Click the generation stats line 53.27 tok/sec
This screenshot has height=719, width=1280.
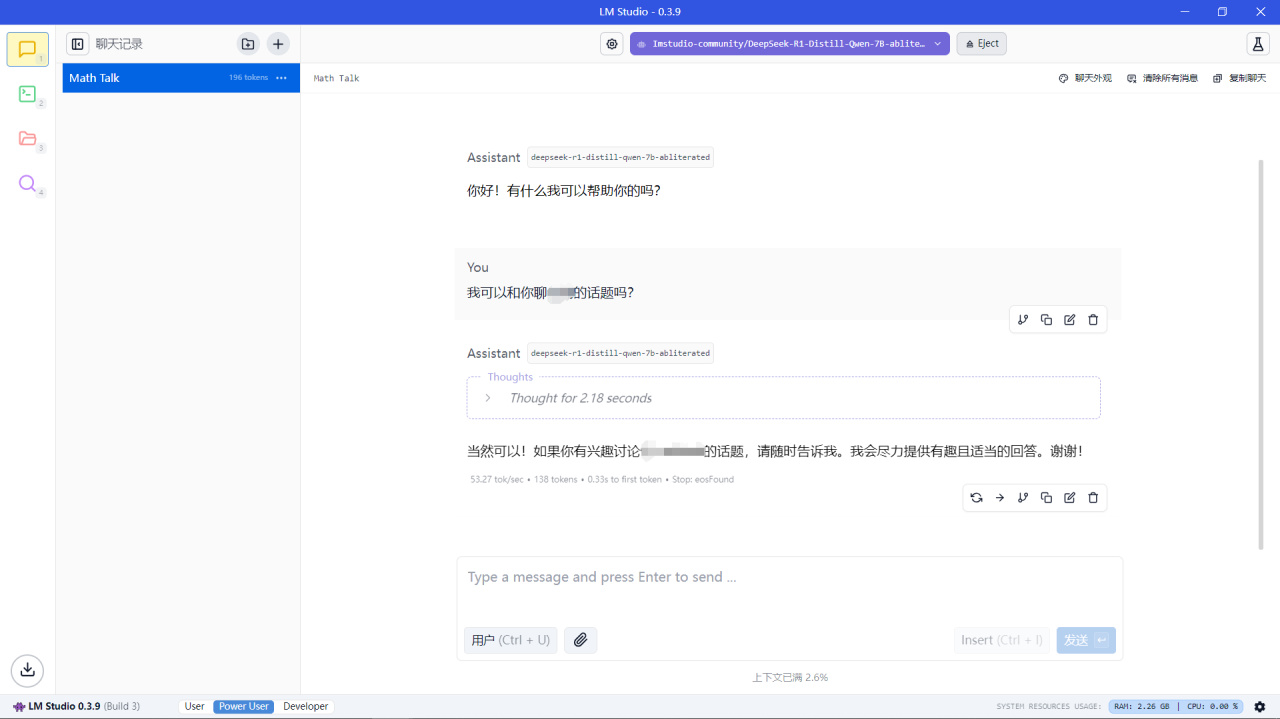tap(602, 479)
